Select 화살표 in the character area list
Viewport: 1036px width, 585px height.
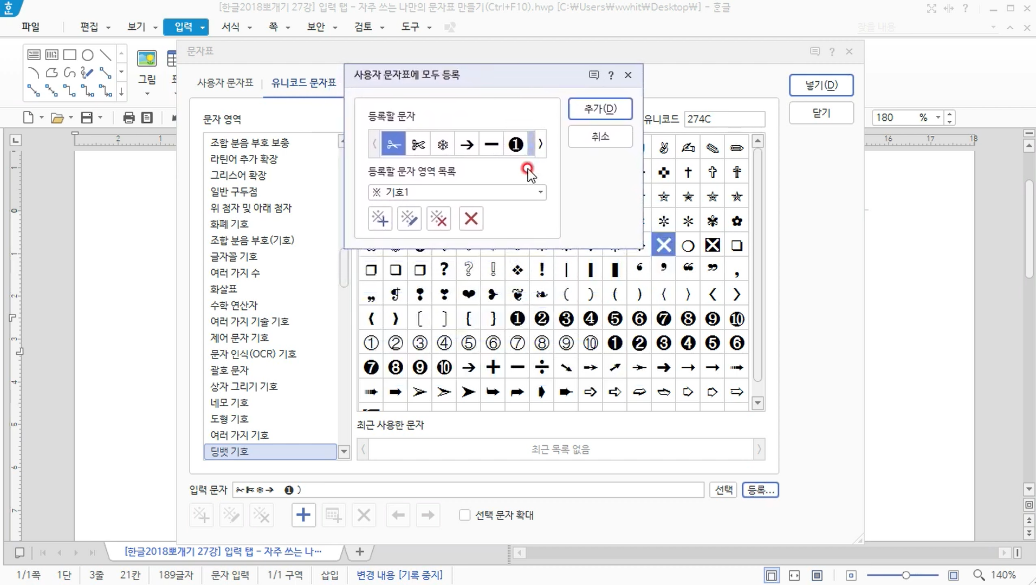tap(223, 289)
